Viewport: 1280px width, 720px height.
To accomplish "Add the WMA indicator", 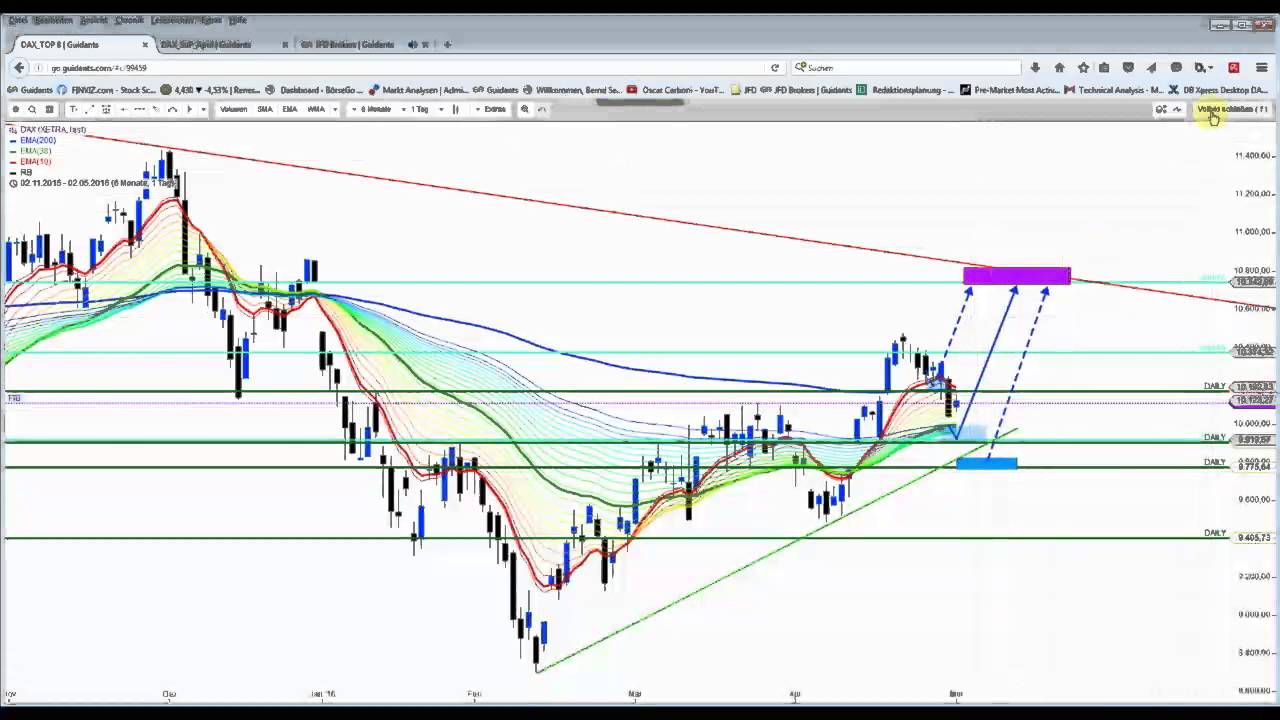I will click(x=316, y=109).
